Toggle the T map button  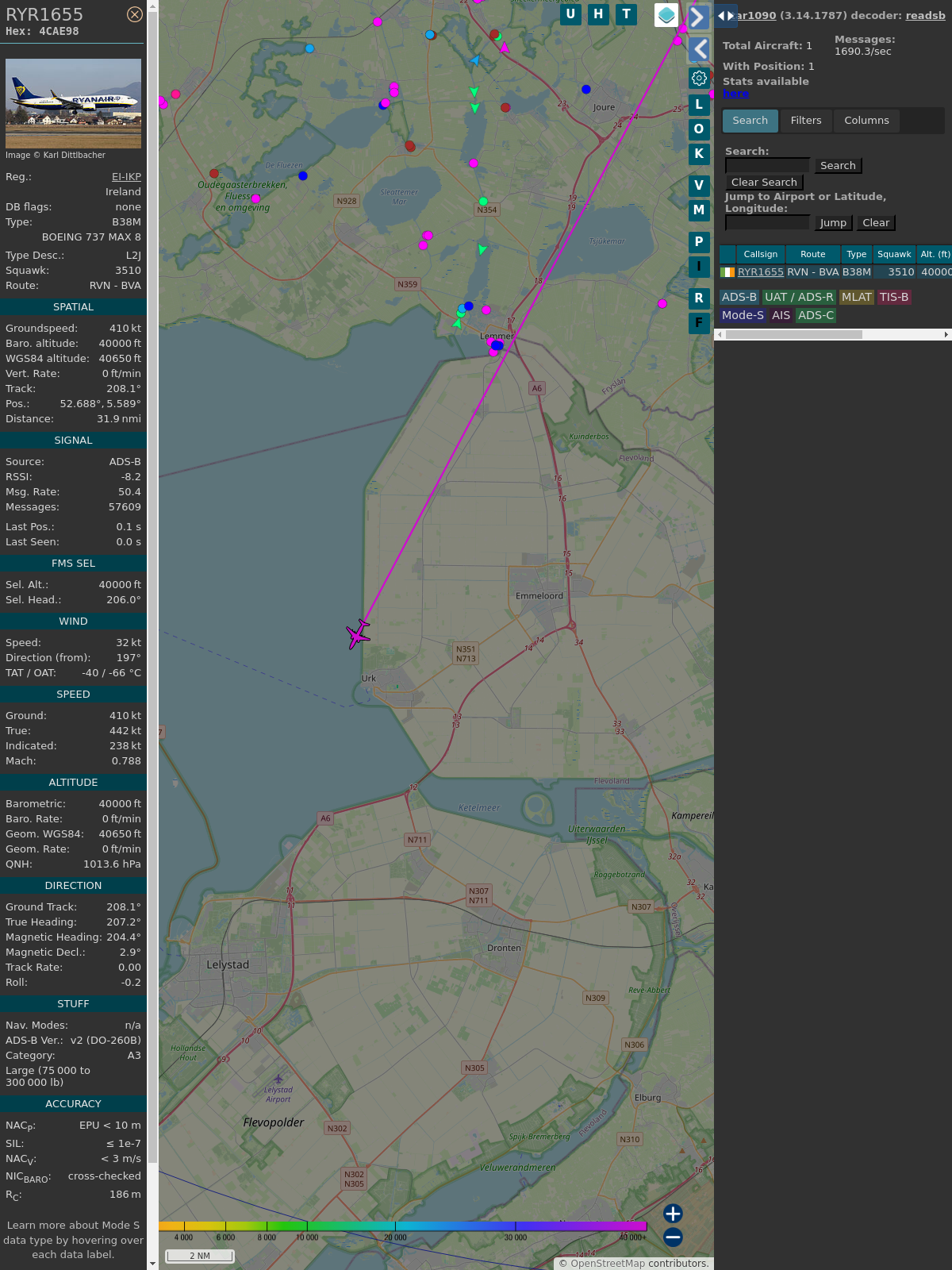click(x=627, y=14)
